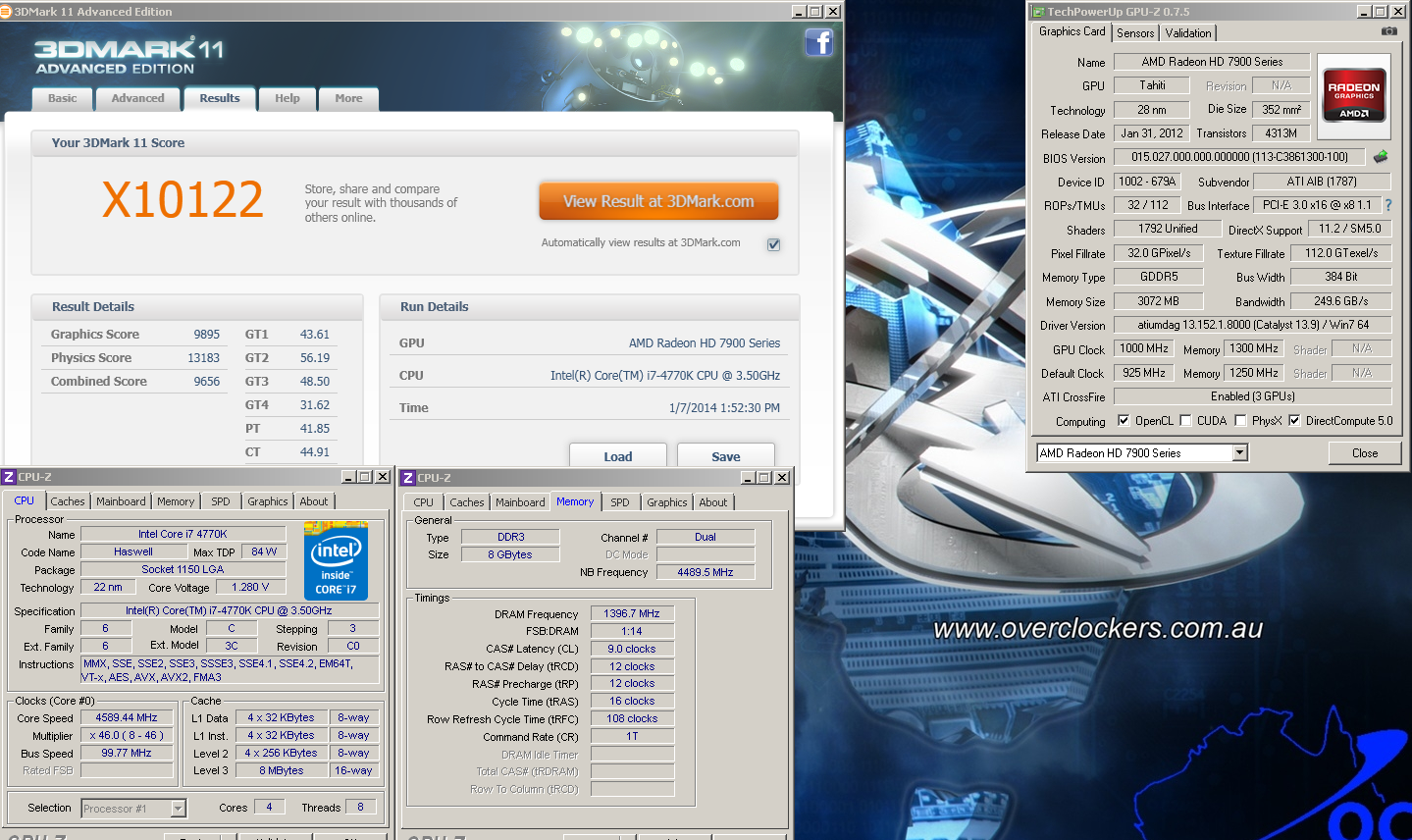Switch to Basic tab in 3DMark
Screen dimensions: 1412x840
pyautogui.click(x=62, y=98)
